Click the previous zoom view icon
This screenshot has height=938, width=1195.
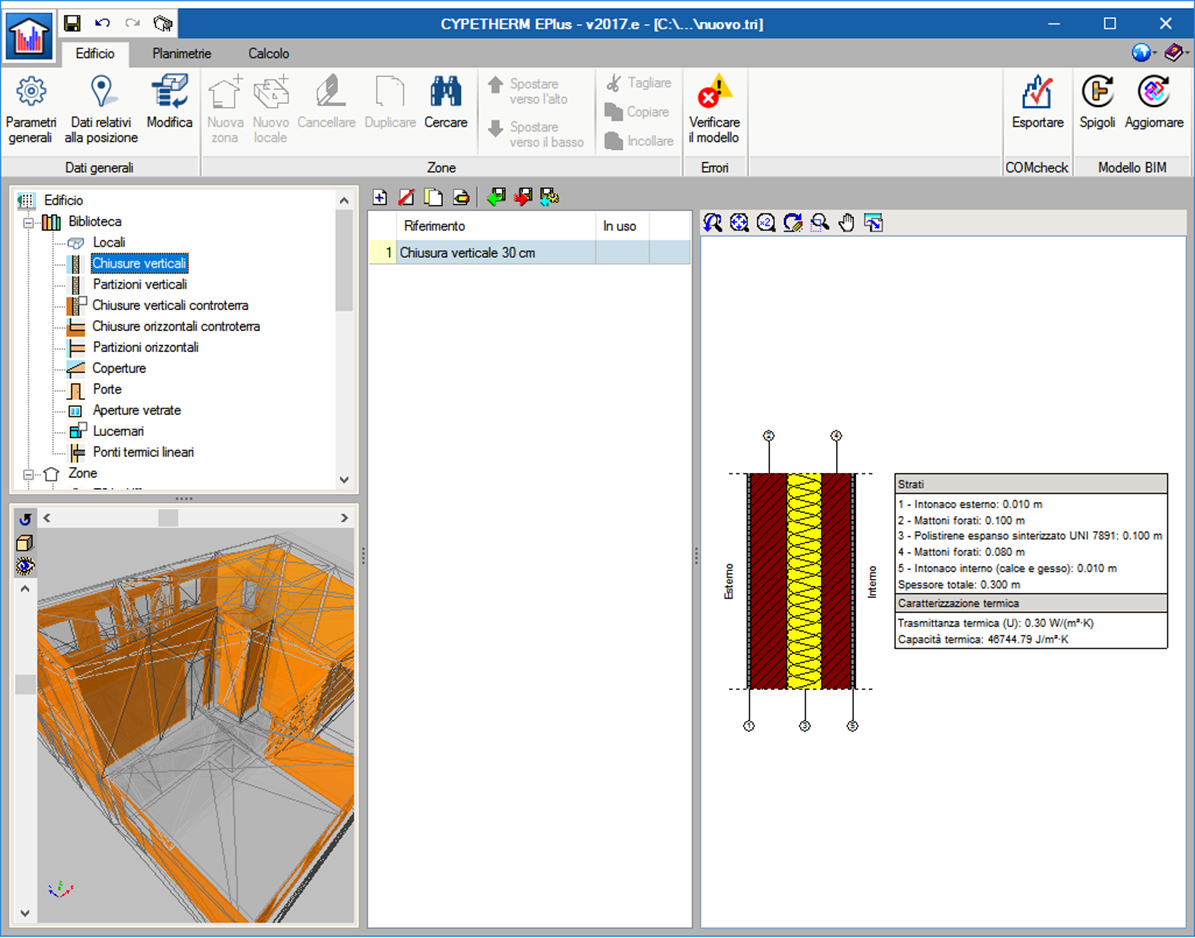713,222
